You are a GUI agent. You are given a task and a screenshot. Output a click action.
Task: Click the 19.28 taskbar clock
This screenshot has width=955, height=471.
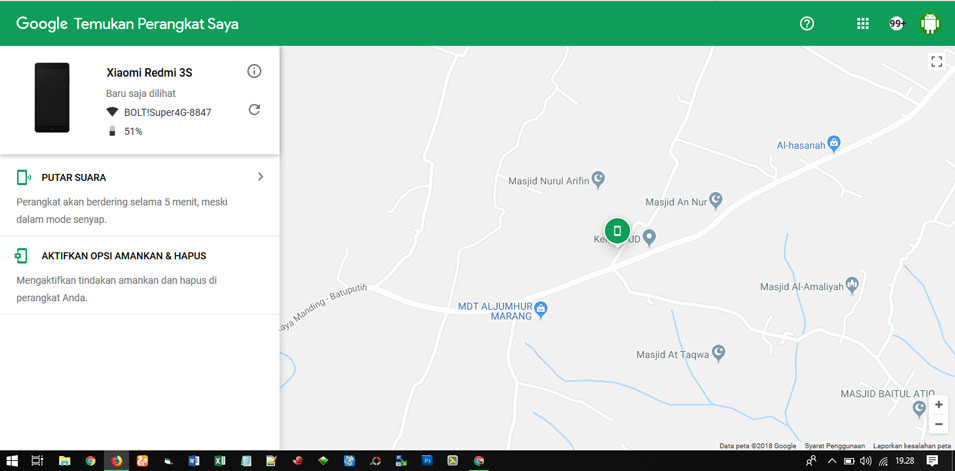(x=905, y=461)
